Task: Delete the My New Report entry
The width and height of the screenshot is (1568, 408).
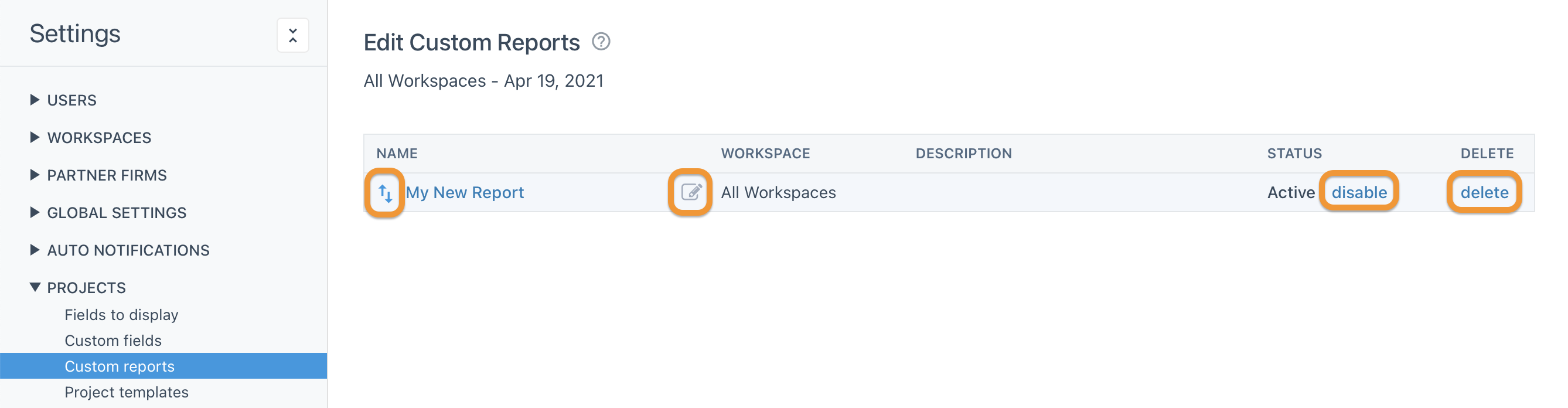Action: 1485,192
